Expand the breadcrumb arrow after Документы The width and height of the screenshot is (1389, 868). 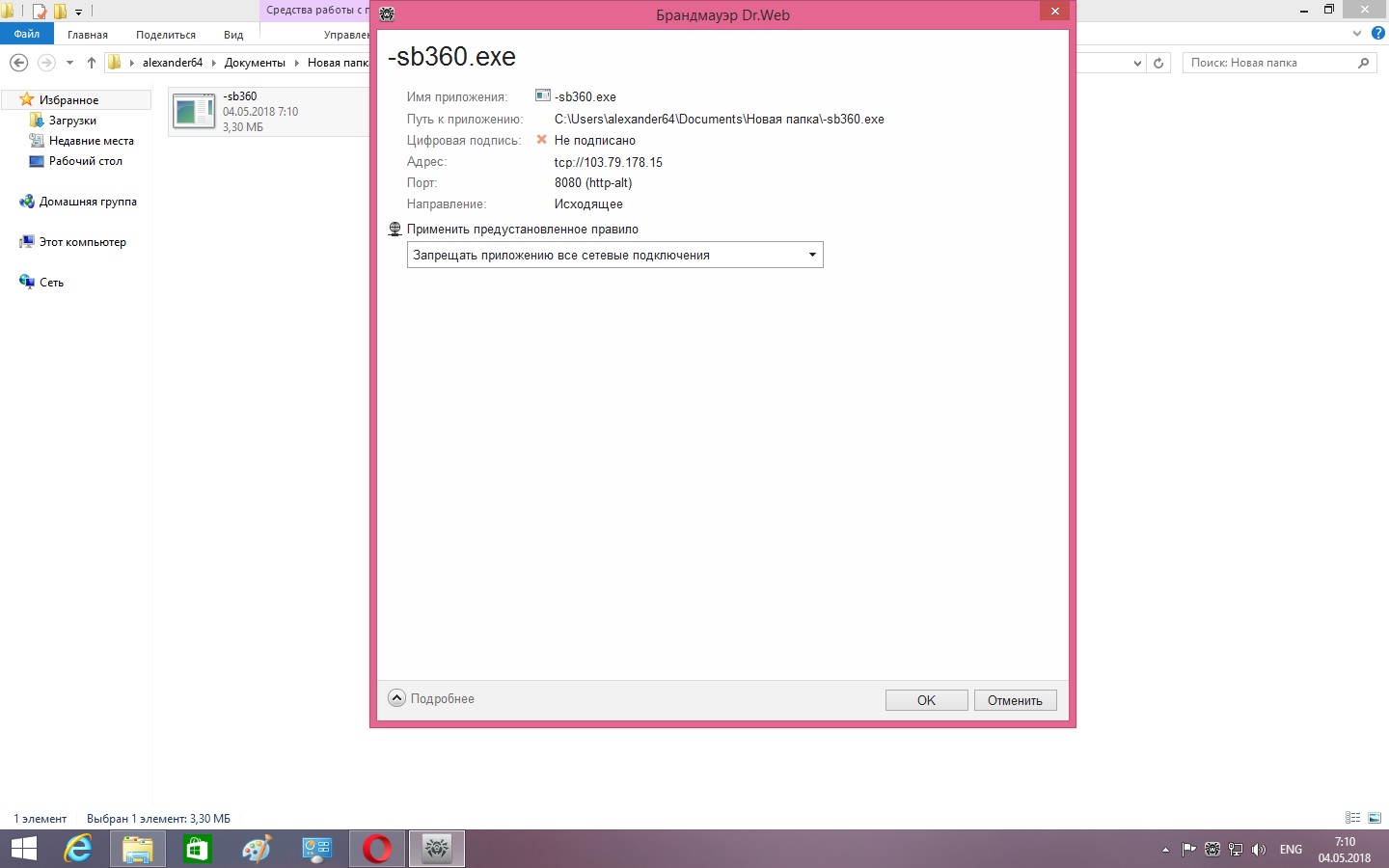296,63
